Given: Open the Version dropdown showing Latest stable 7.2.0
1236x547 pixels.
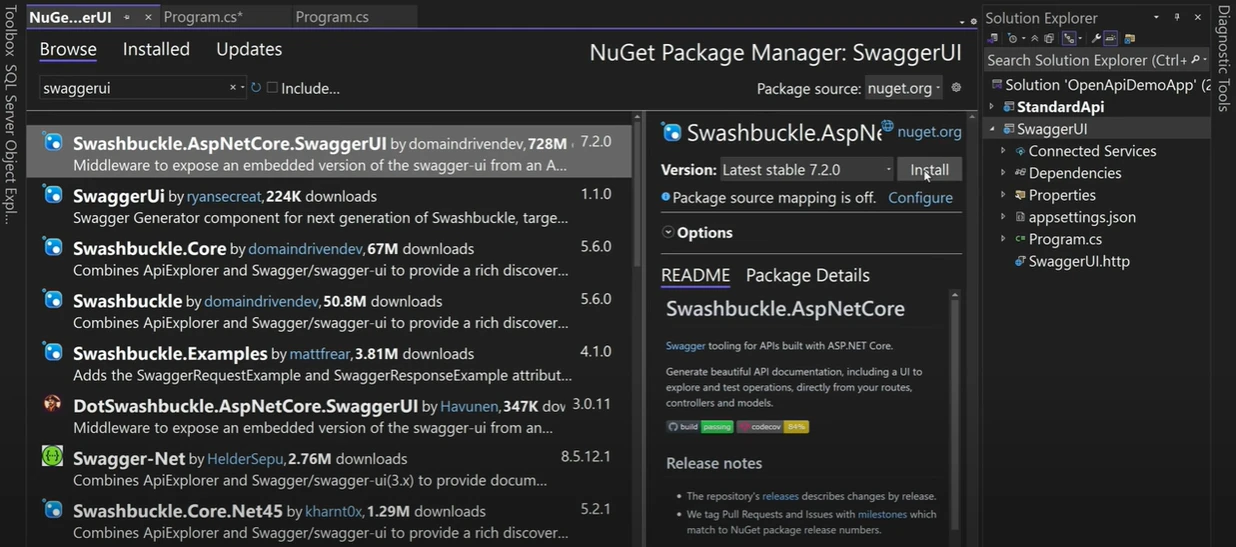Looking at the screenshot, I should 806,170.
